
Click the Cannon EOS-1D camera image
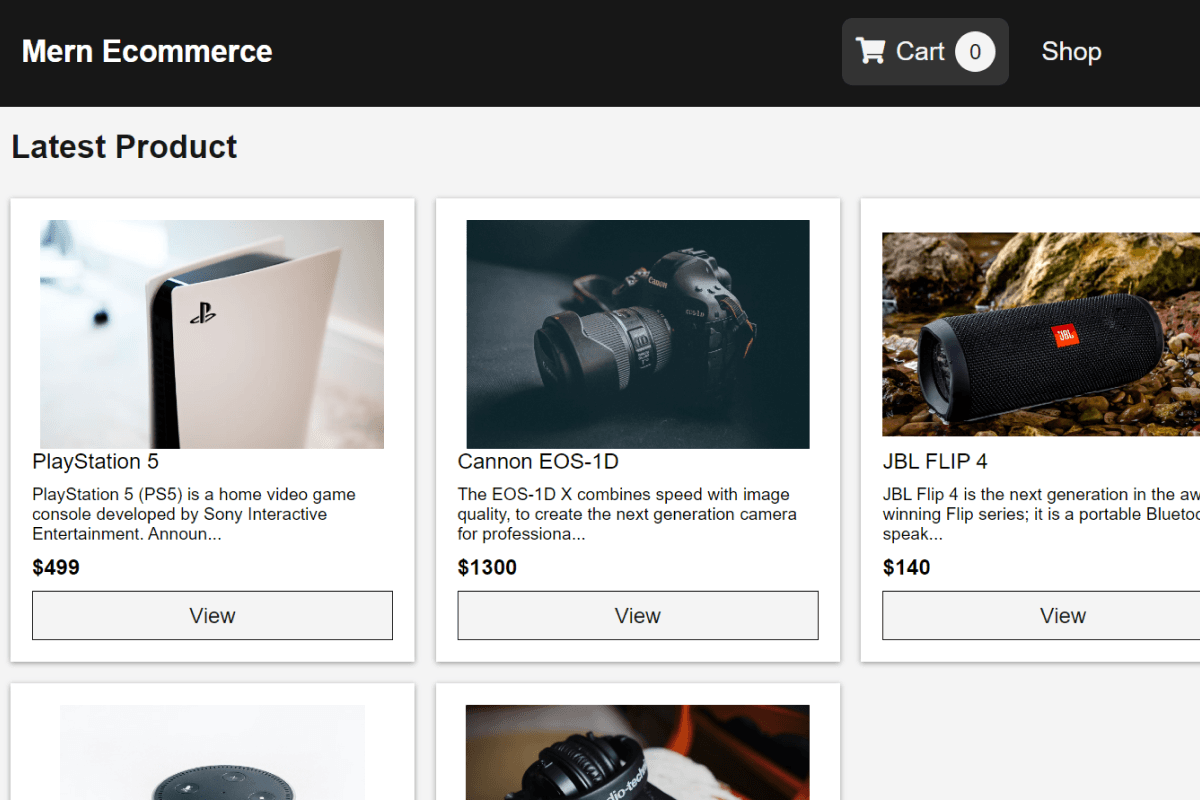[637, 334]
